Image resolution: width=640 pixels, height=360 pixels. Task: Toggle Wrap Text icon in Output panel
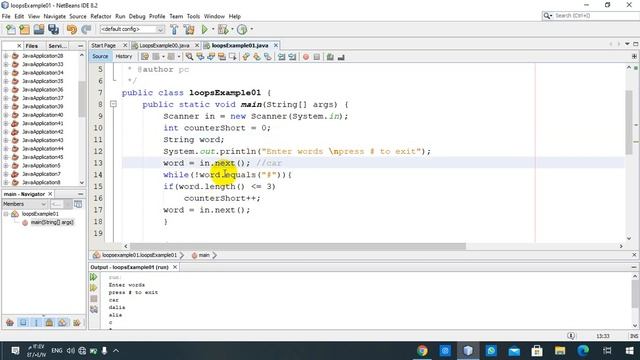click(93, 309)
